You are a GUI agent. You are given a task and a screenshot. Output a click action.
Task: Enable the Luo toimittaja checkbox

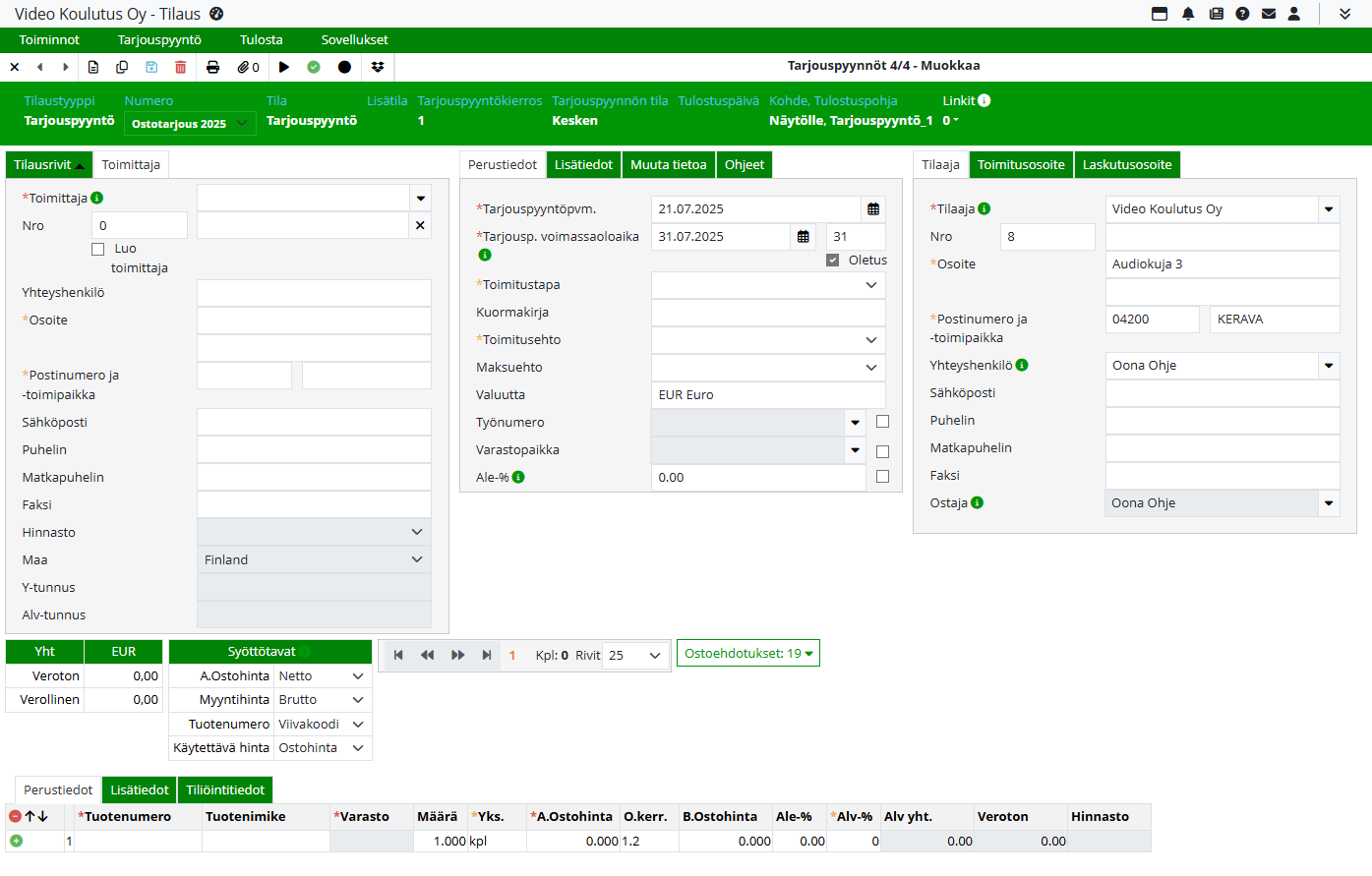click(x=97, y=250)
